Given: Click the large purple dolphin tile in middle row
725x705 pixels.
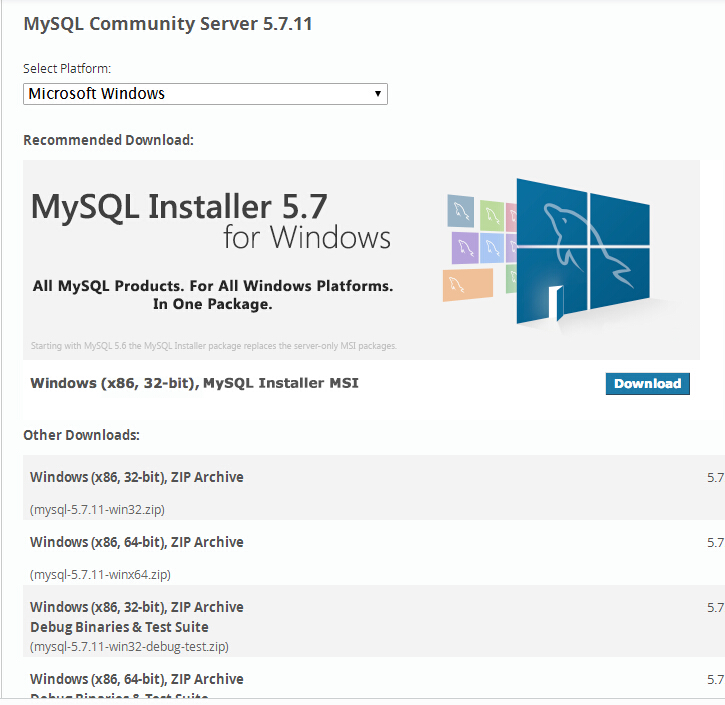Looking at the screenshot, I should pos(465,247).
